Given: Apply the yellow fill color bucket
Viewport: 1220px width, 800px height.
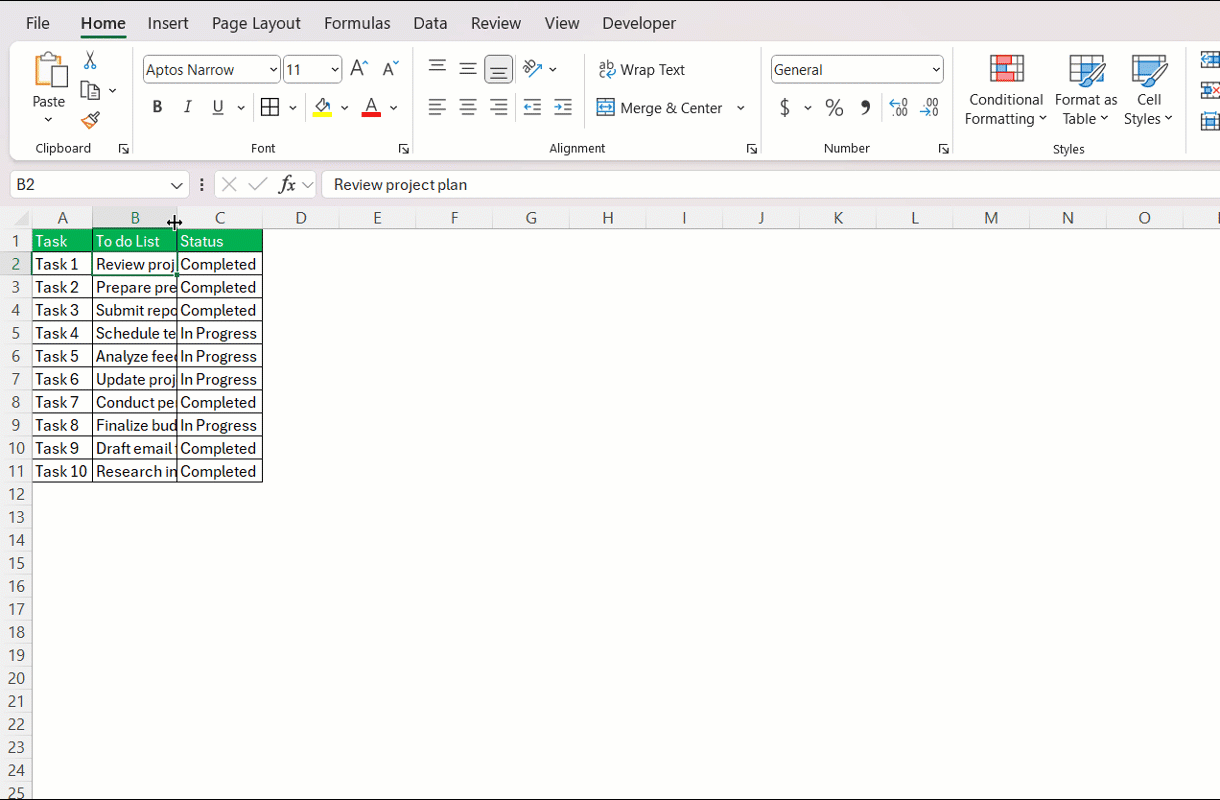Looking at the screenshot, I should click(322, 107).
